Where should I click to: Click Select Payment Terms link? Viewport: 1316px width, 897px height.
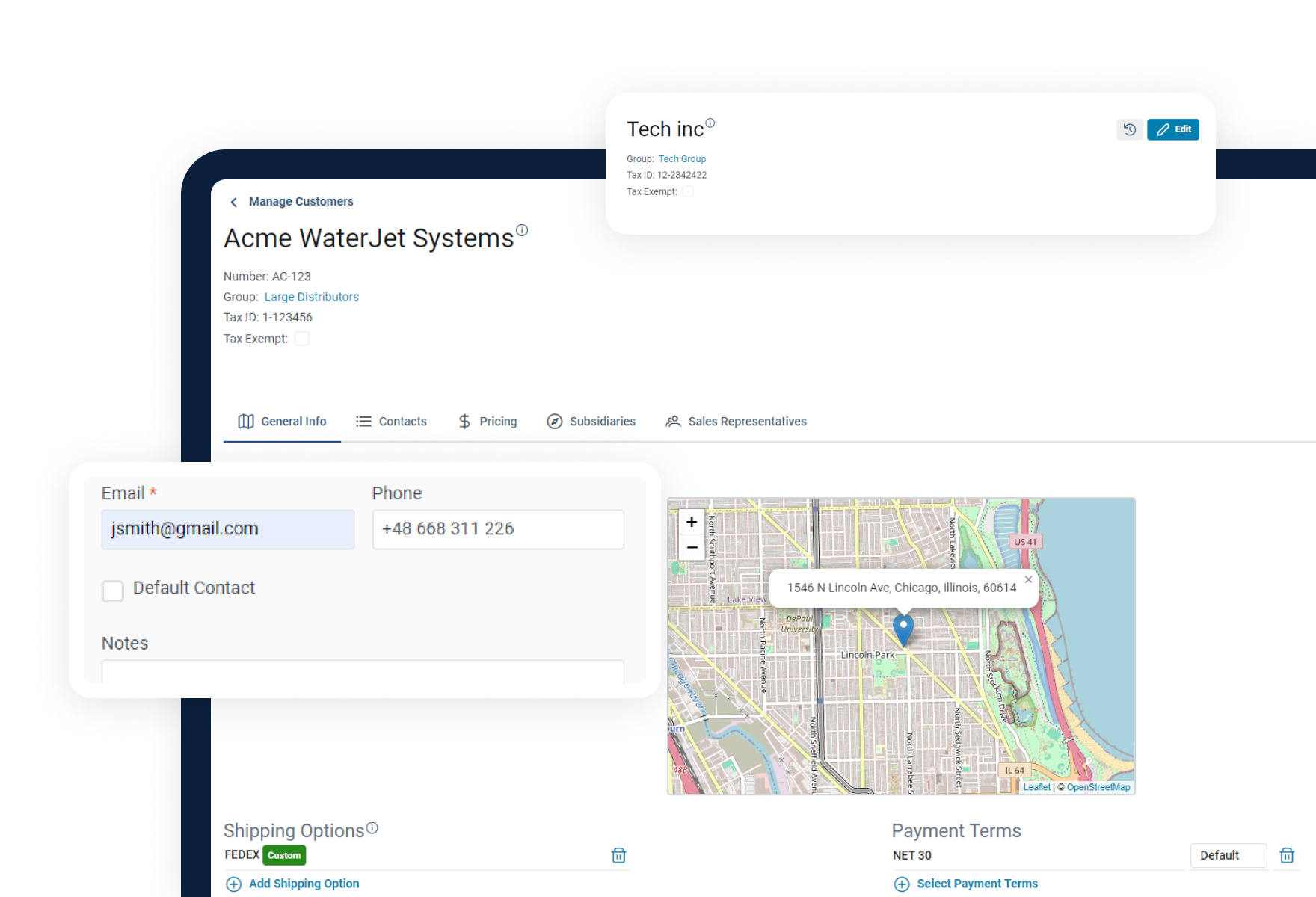coord(977,884)
